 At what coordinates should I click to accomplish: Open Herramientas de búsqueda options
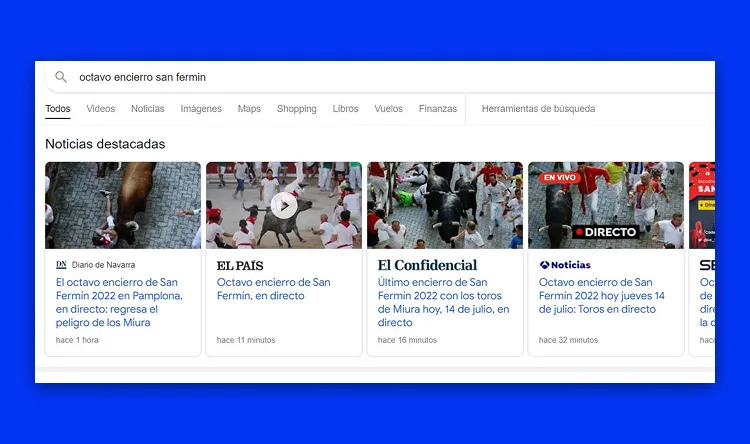[x=538, y=109]
